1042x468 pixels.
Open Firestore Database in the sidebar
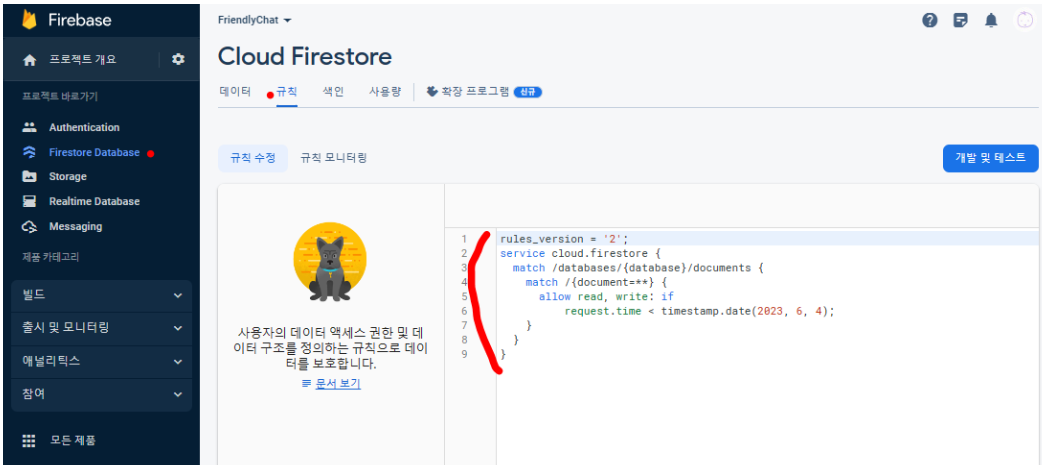94,152
